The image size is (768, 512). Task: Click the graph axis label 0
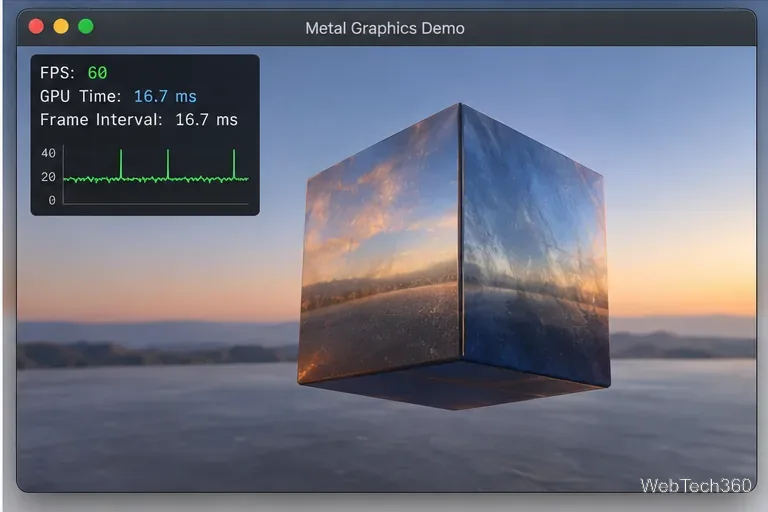pos(52,200)
